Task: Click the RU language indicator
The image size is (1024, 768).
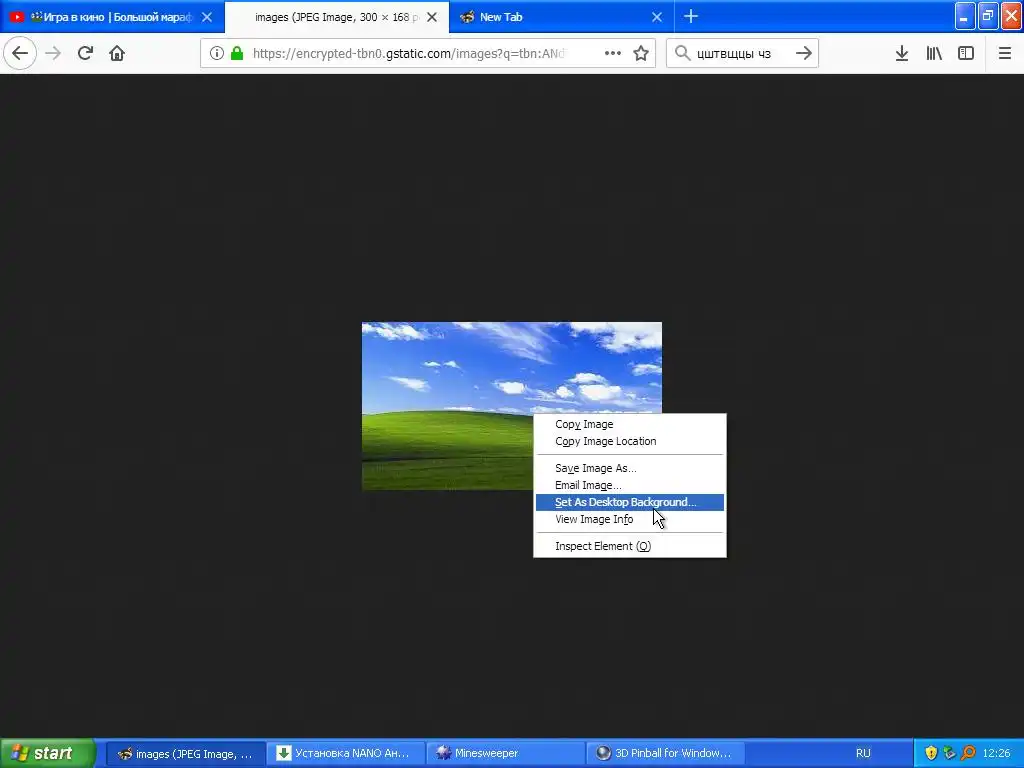Action: pos(863,753)
